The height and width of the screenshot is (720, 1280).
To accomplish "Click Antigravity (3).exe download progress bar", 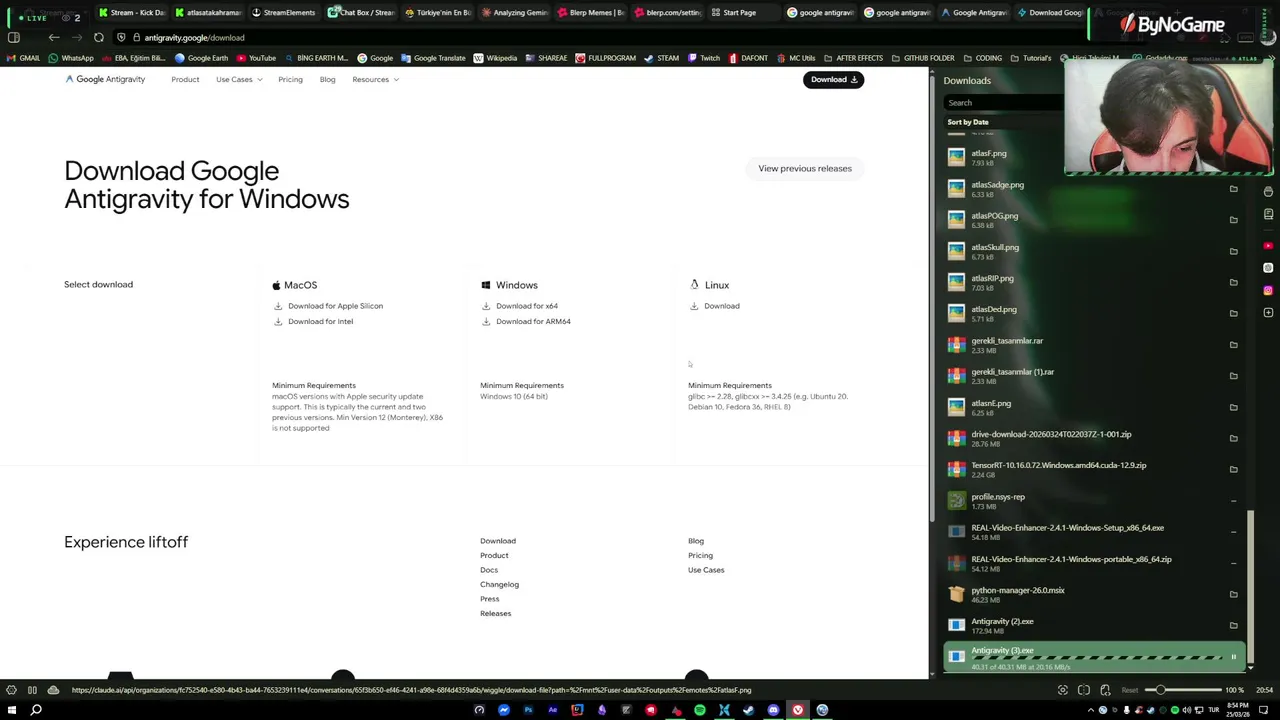I will (x=1095, y=659).
